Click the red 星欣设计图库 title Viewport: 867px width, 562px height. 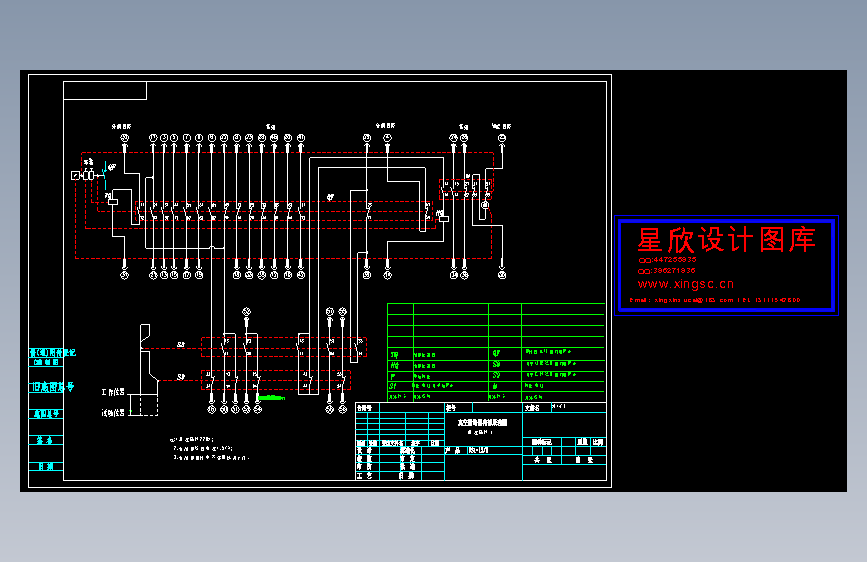[x=726, y=240]
